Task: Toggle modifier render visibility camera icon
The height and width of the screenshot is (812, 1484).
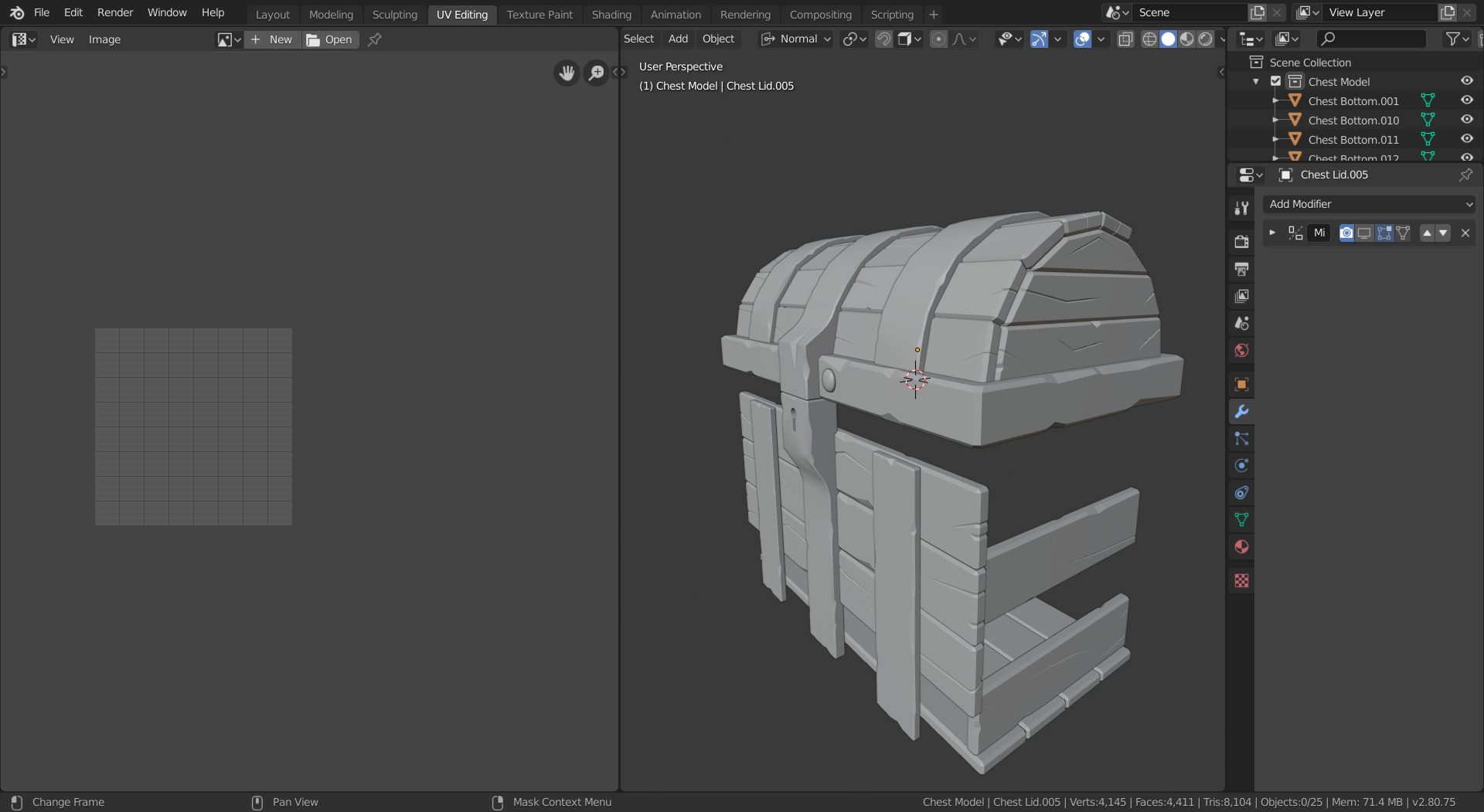Action: click(1346, 233)
